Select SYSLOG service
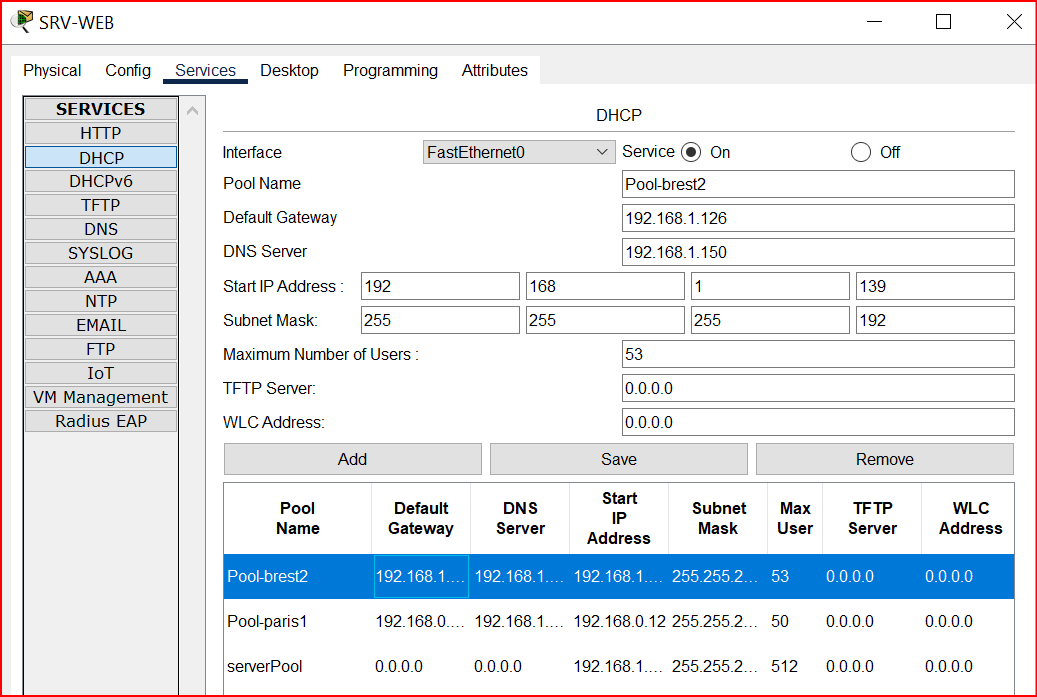1037x697 pixels. click(101, 253)
